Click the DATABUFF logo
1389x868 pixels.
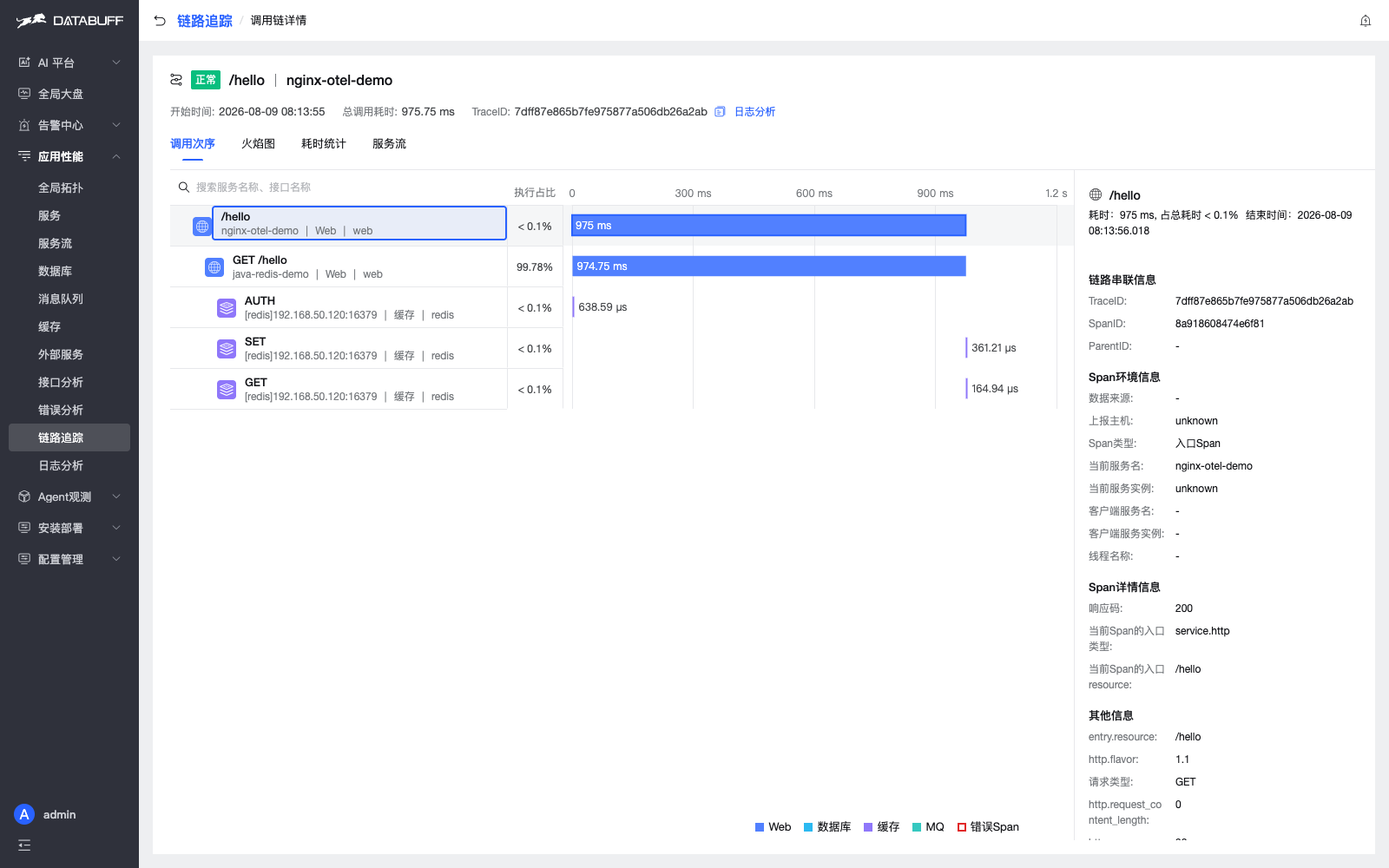(x=69, y=21)
